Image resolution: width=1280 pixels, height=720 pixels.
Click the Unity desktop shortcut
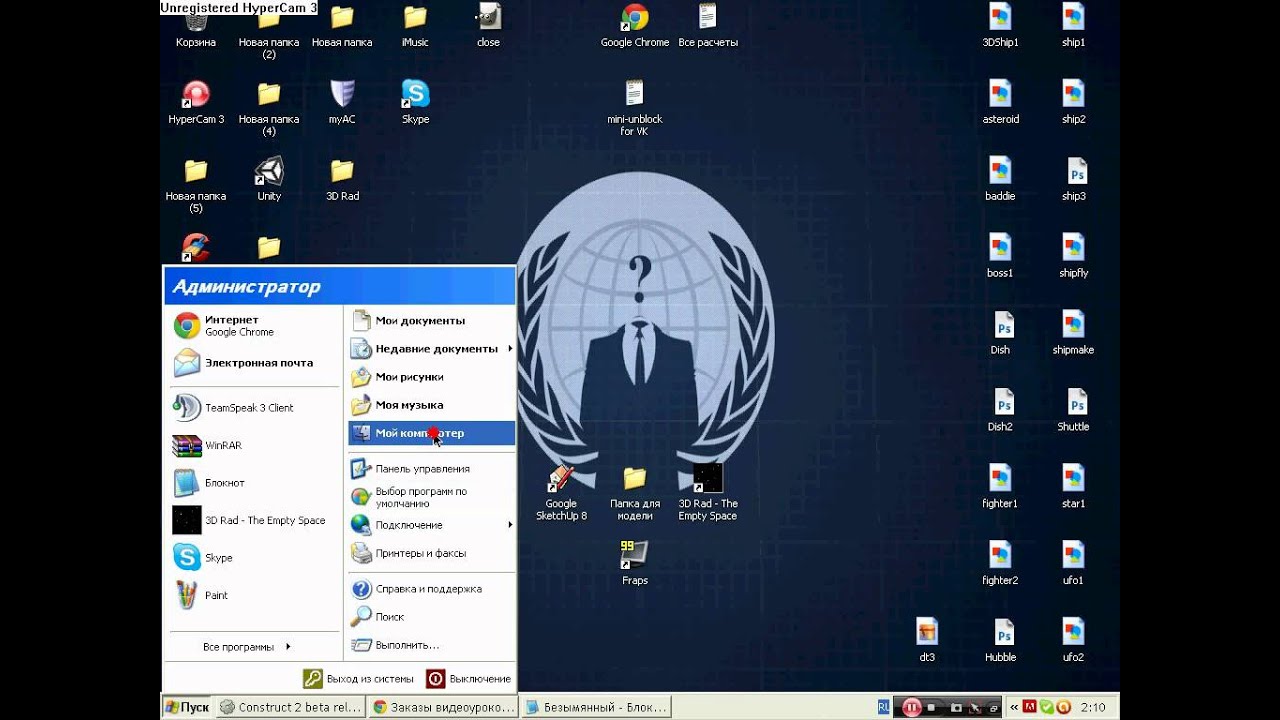coord(269,180)
